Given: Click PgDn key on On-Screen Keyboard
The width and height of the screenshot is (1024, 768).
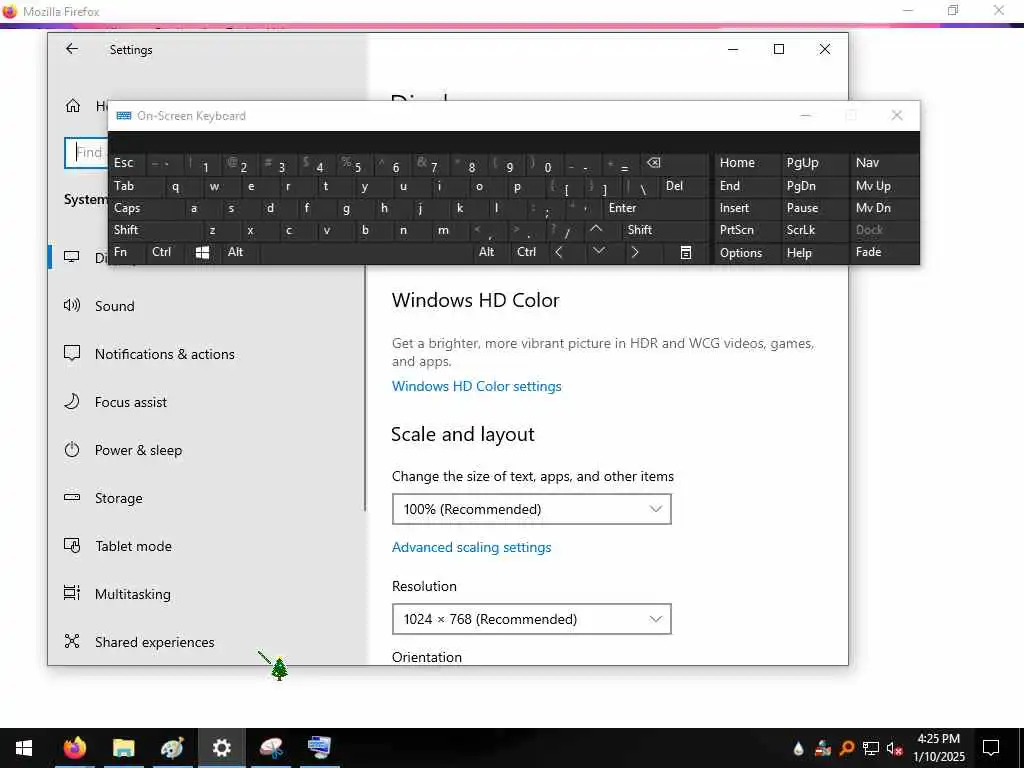Looking at the screenshot, I should 814,186.
